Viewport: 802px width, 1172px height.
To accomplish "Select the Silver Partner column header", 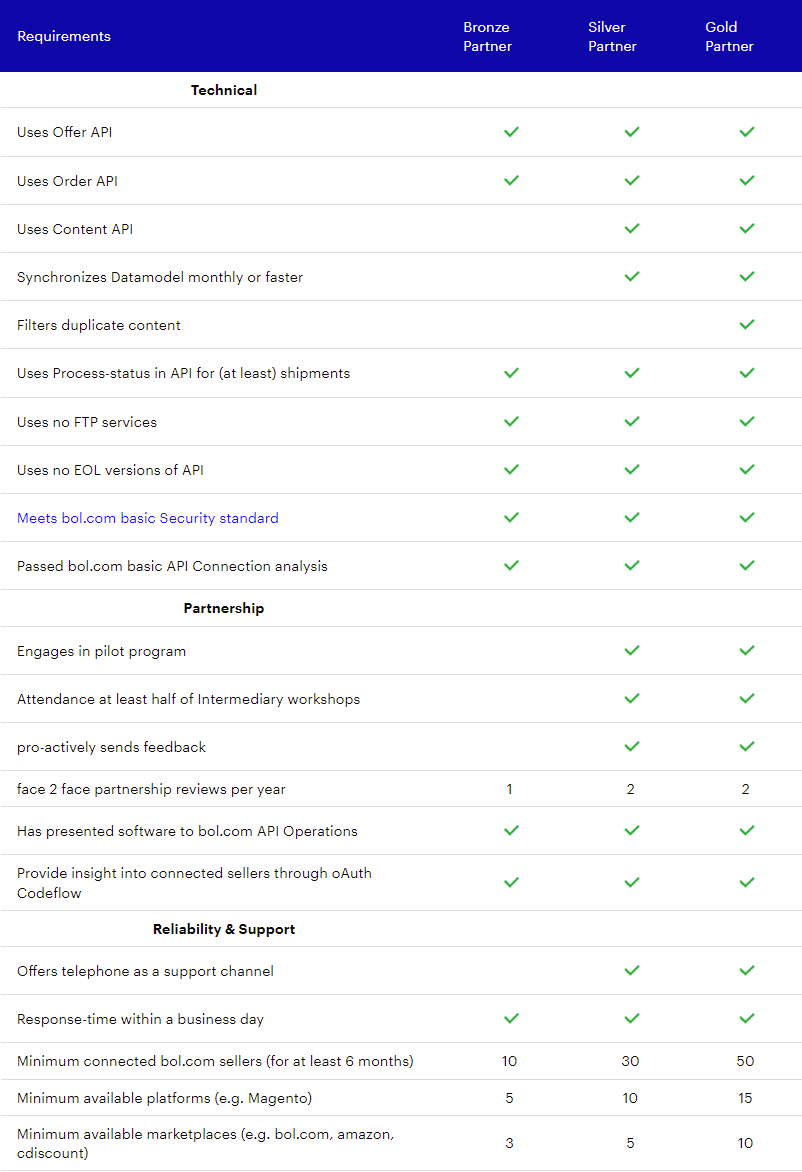I will (x=612, y=36).
